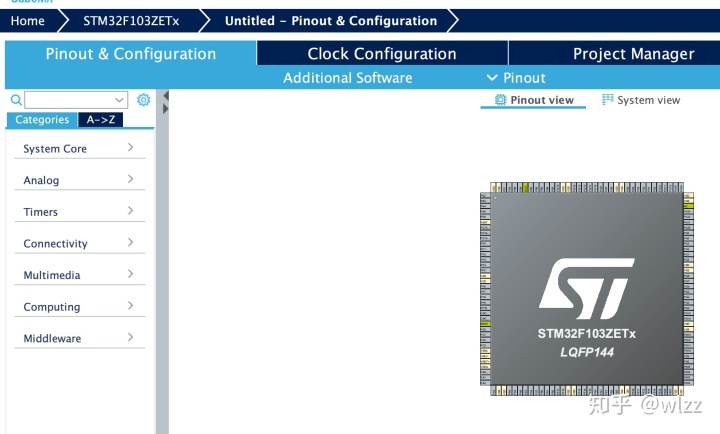Viewport: 720px width, 434px height.
Task: Expand the Multimedia category
Action: [x=79, y=275]
